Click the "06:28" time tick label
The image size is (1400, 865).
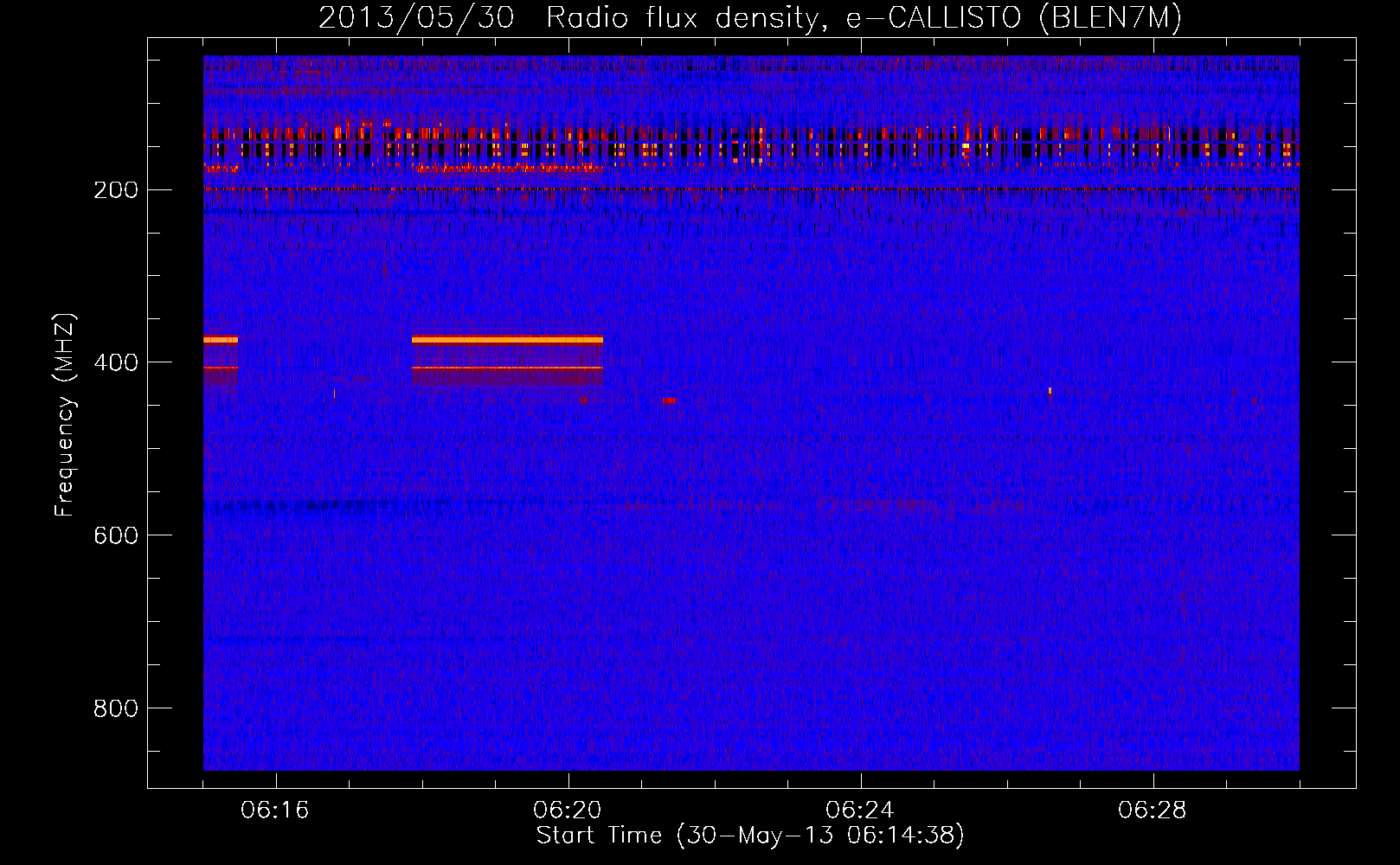[1153, 811]
